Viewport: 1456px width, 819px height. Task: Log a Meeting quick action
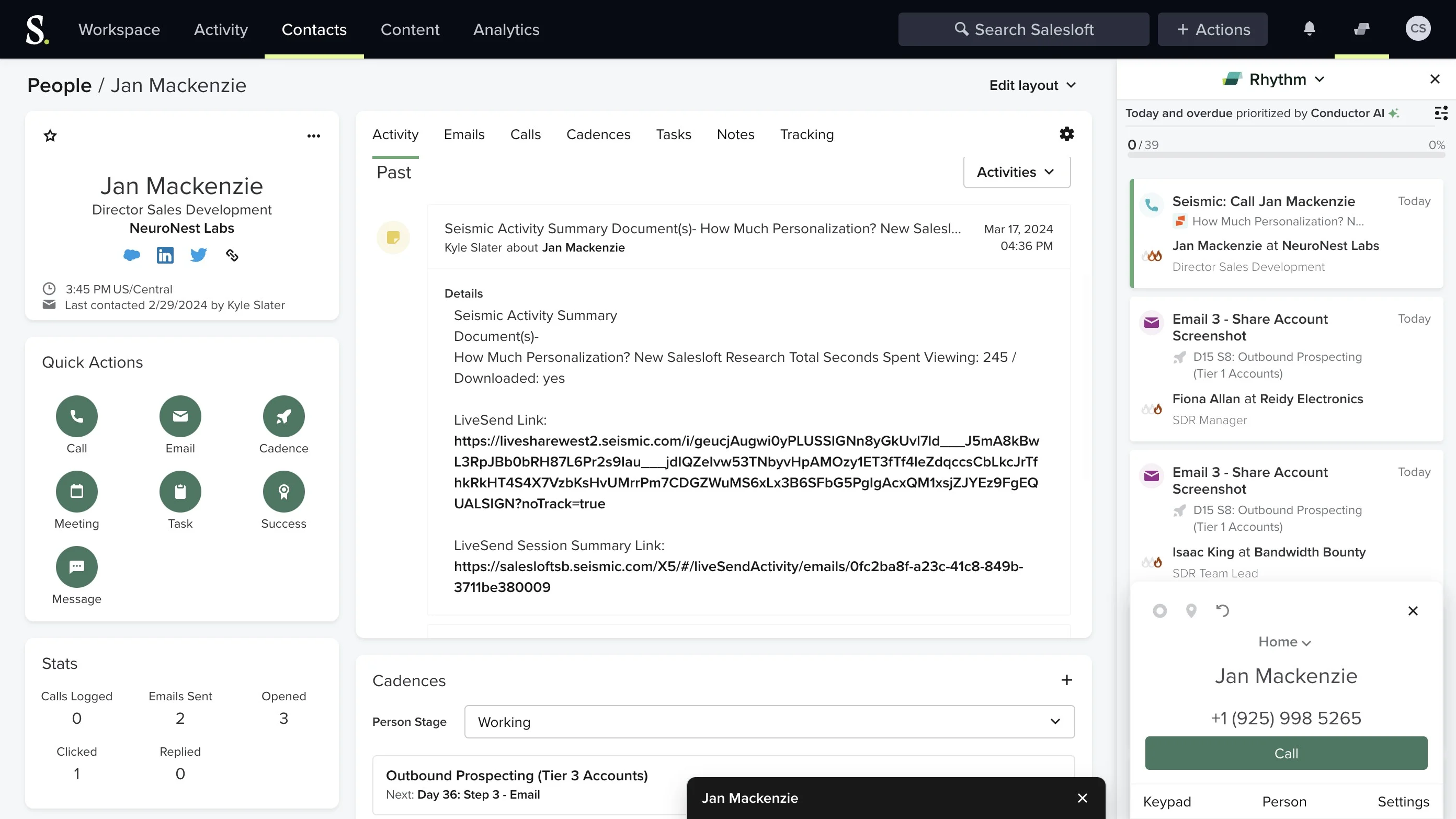77,491
